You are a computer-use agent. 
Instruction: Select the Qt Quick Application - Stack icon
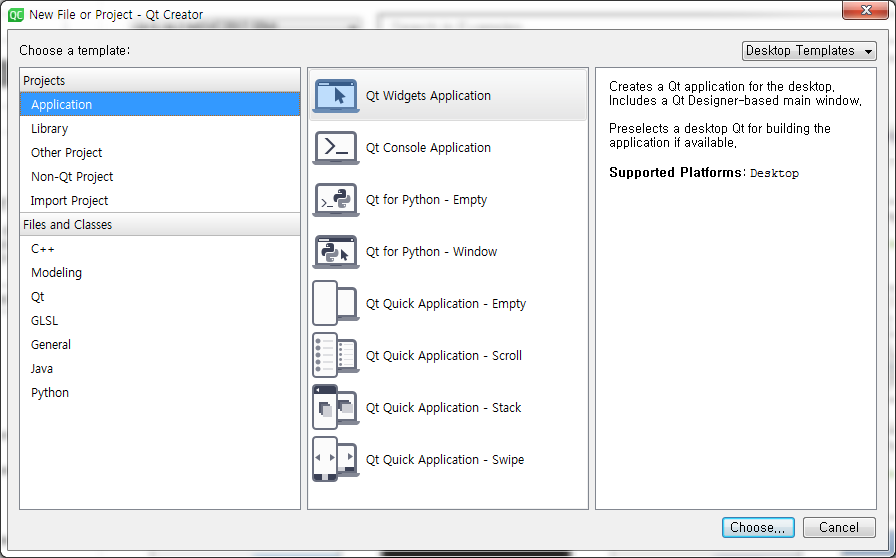pos(336,407)
